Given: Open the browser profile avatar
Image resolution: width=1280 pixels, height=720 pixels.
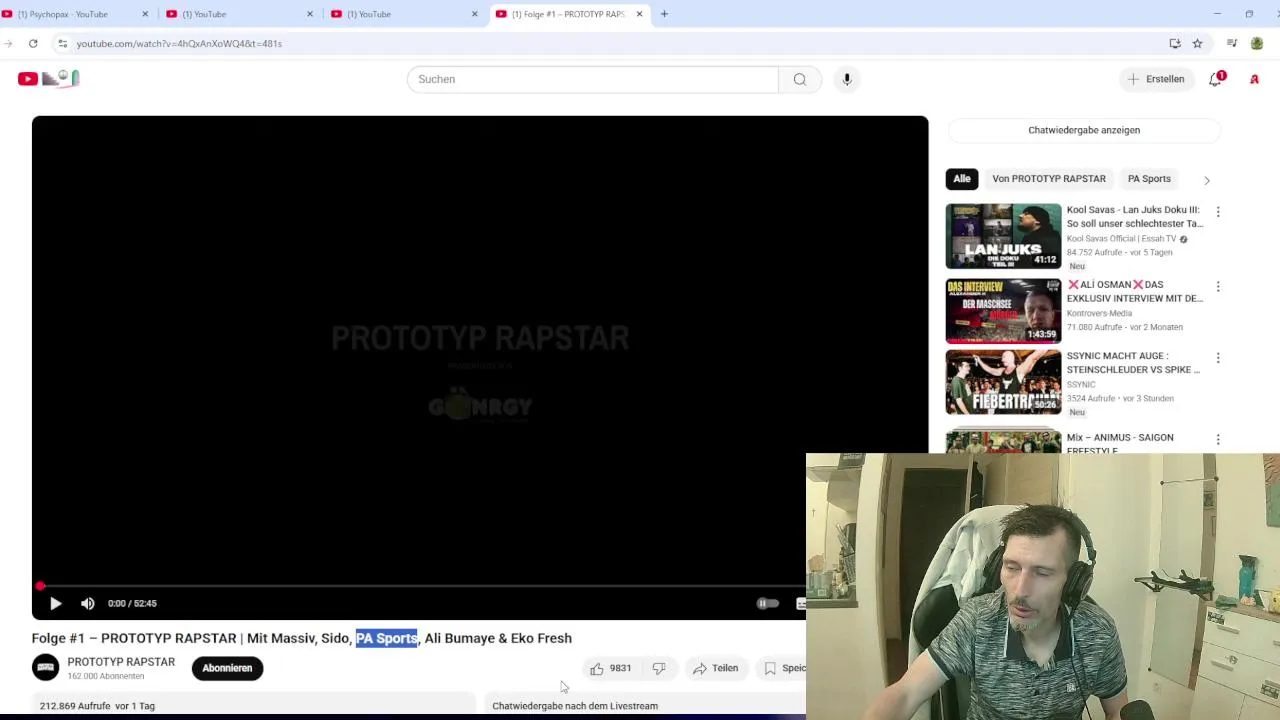Looking at the screenshot, I should 1257,43.
